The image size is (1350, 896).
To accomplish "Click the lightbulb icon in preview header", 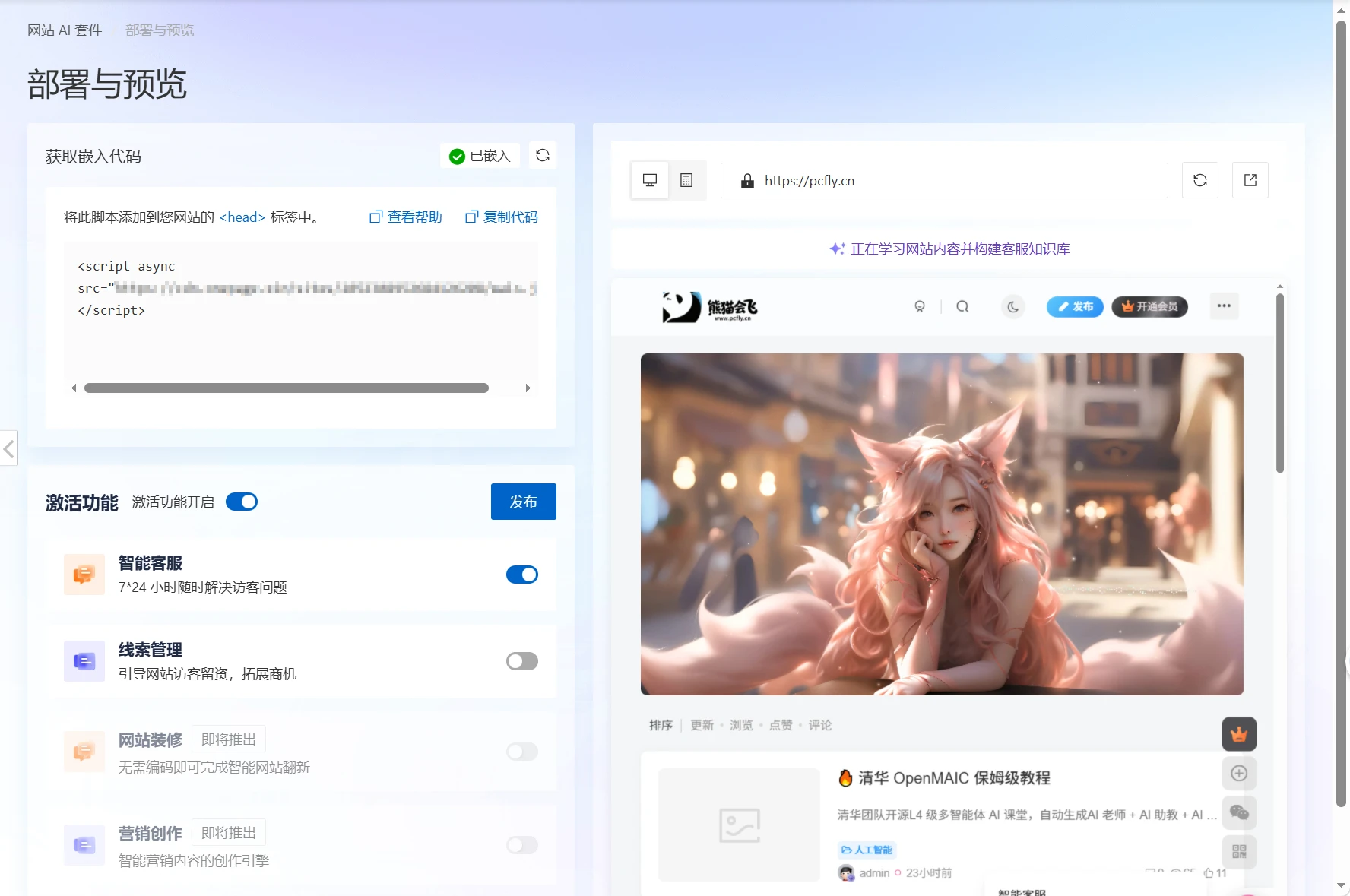I will pos(920,306).
